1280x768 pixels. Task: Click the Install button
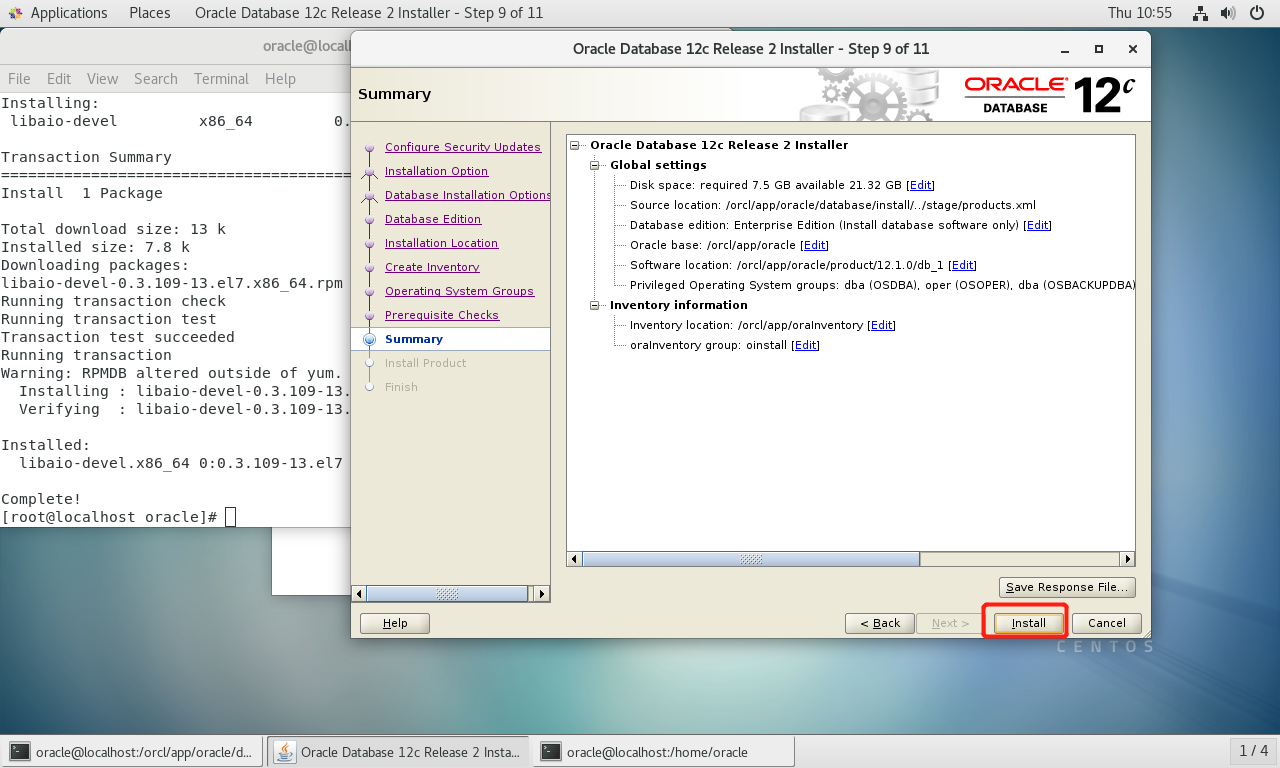click(1028, 623)
